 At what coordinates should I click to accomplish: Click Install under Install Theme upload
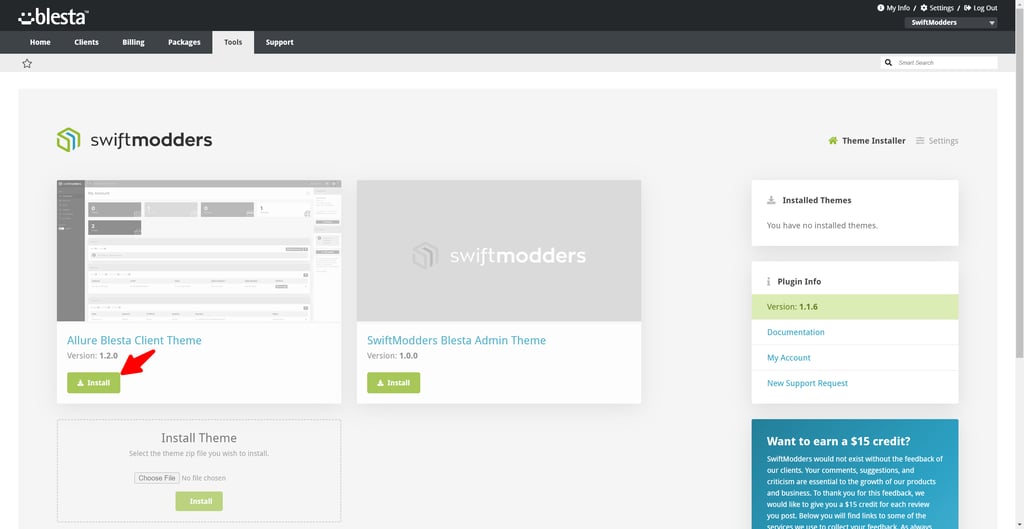point(199,501)
